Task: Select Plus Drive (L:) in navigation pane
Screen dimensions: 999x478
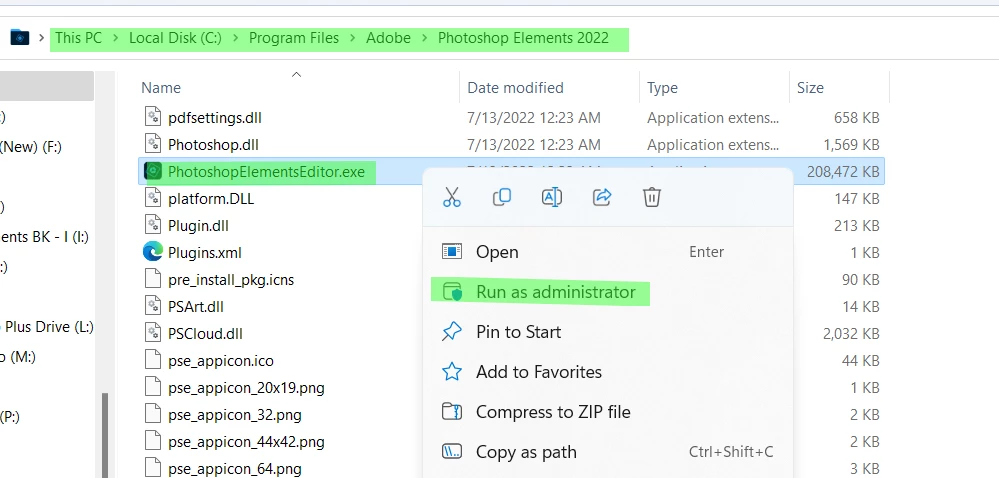Action: [48, 327]
